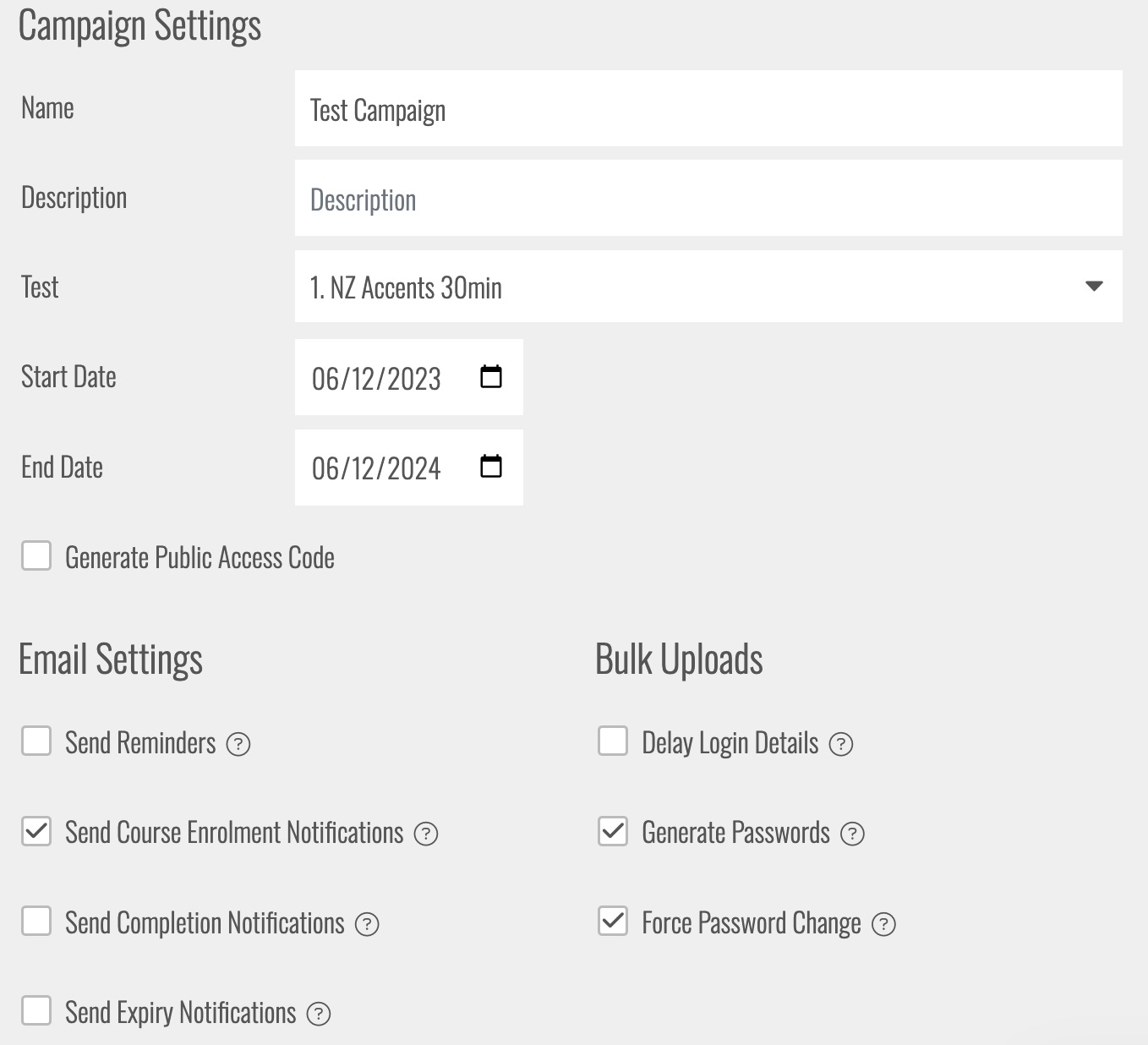
Task: Expand the Test dropdown showing NZ Accents
Action: pos(708,287)
